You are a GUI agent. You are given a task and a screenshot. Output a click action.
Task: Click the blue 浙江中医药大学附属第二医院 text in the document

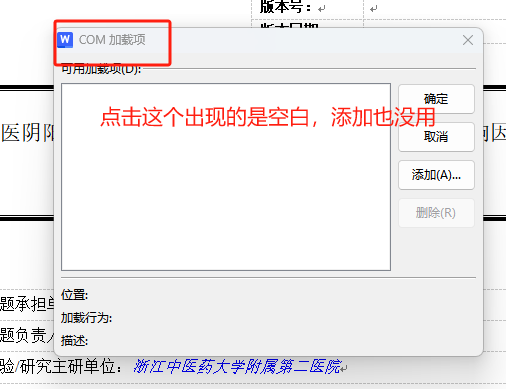tap(238, 366)
